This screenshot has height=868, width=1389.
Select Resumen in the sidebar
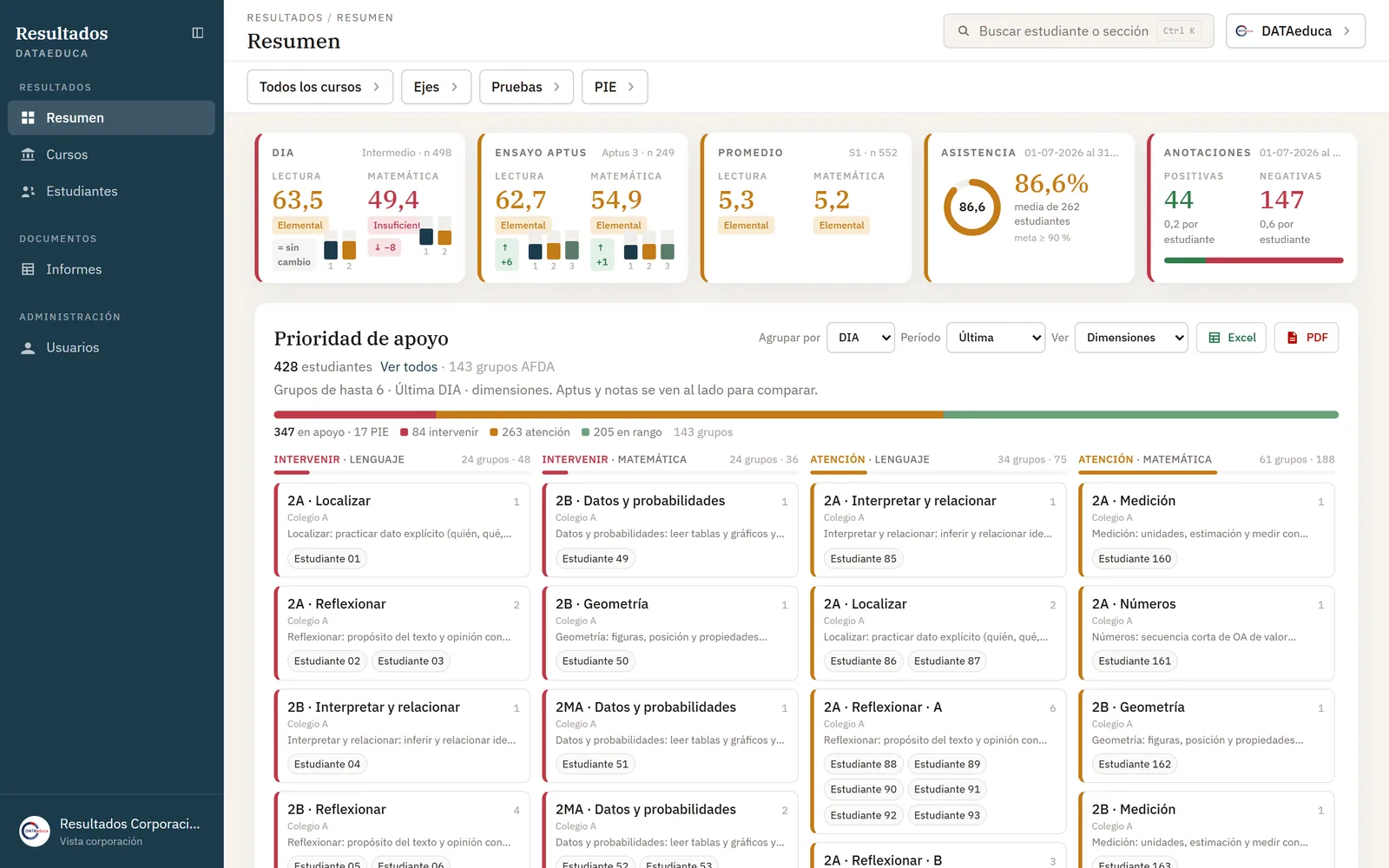(x=111, y=118)
